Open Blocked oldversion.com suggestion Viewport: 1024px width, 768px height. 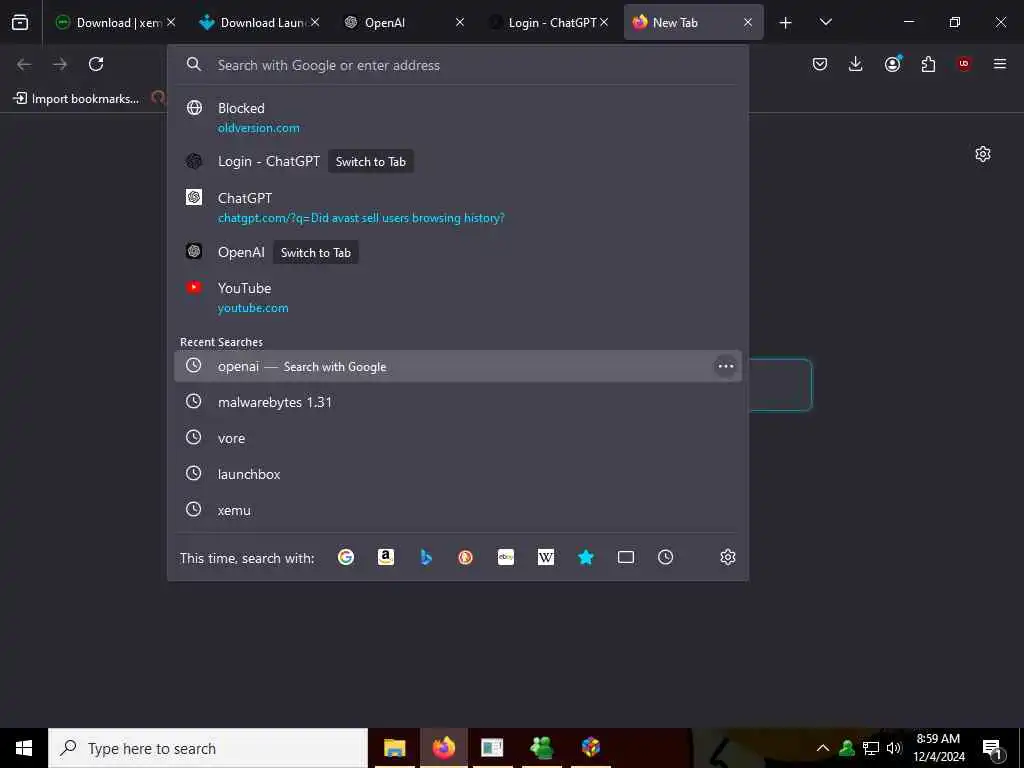pyautogui.click(x=457, y=118)
